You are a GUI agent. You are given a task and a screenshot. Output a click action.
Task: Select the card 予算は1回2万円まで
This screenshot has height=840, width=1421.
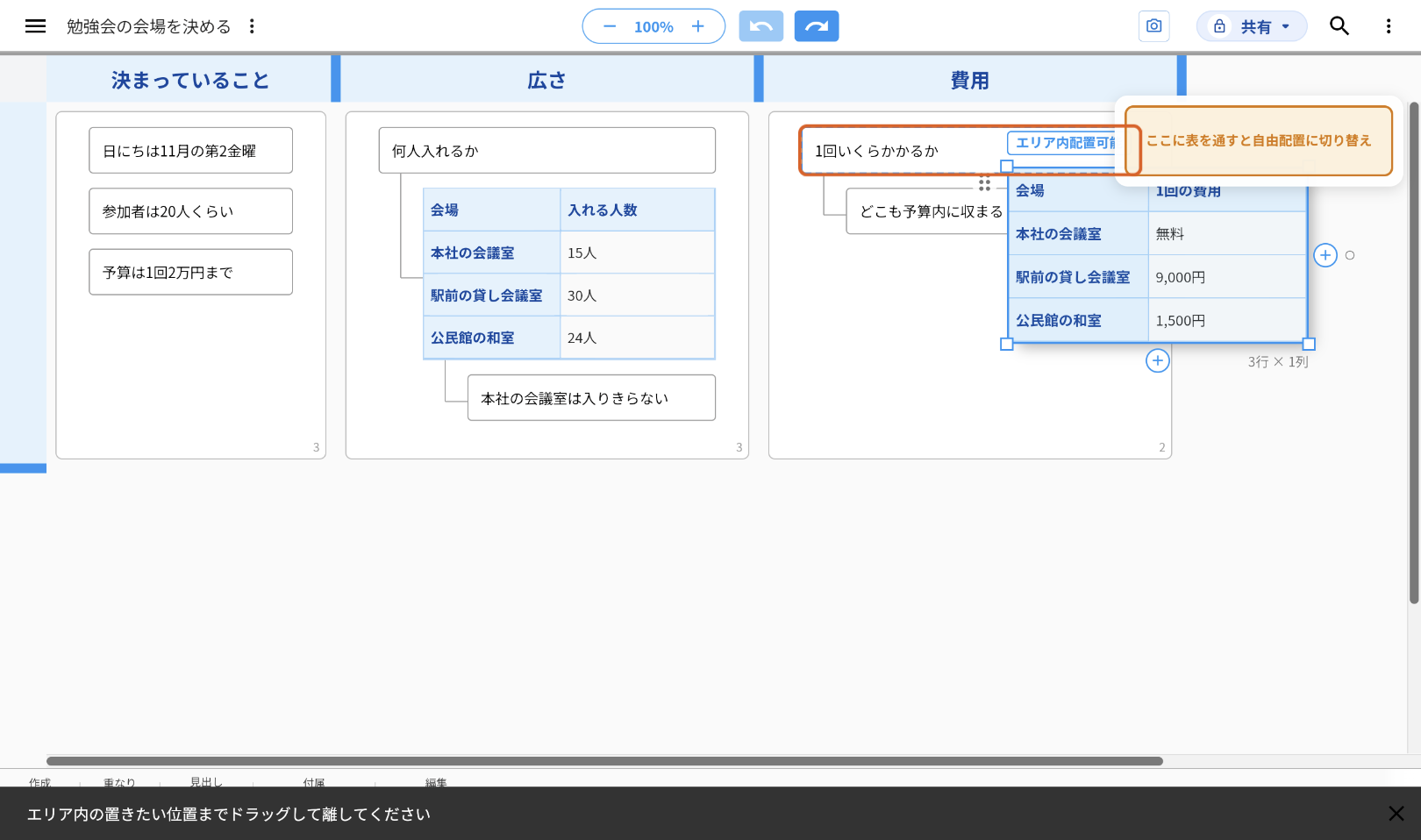point(190,272)
